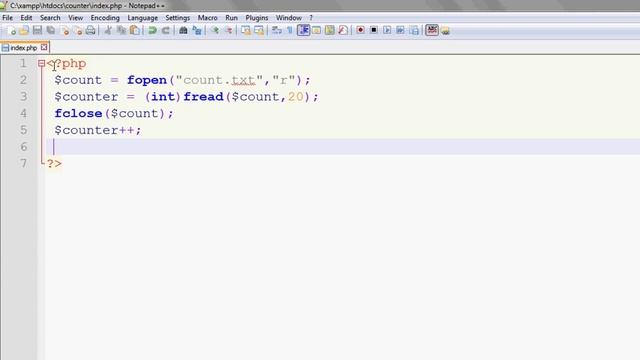This screenshot has height=360, width=640.
Task: Close the index.php tab
Action: 44,47
